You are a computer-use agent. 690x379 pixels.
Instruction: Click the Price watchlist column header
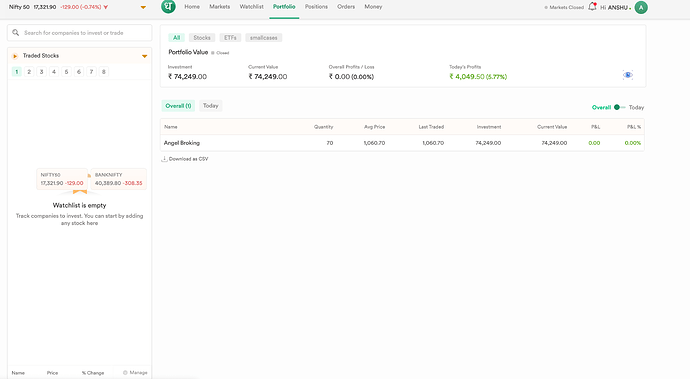click(52, 373)
